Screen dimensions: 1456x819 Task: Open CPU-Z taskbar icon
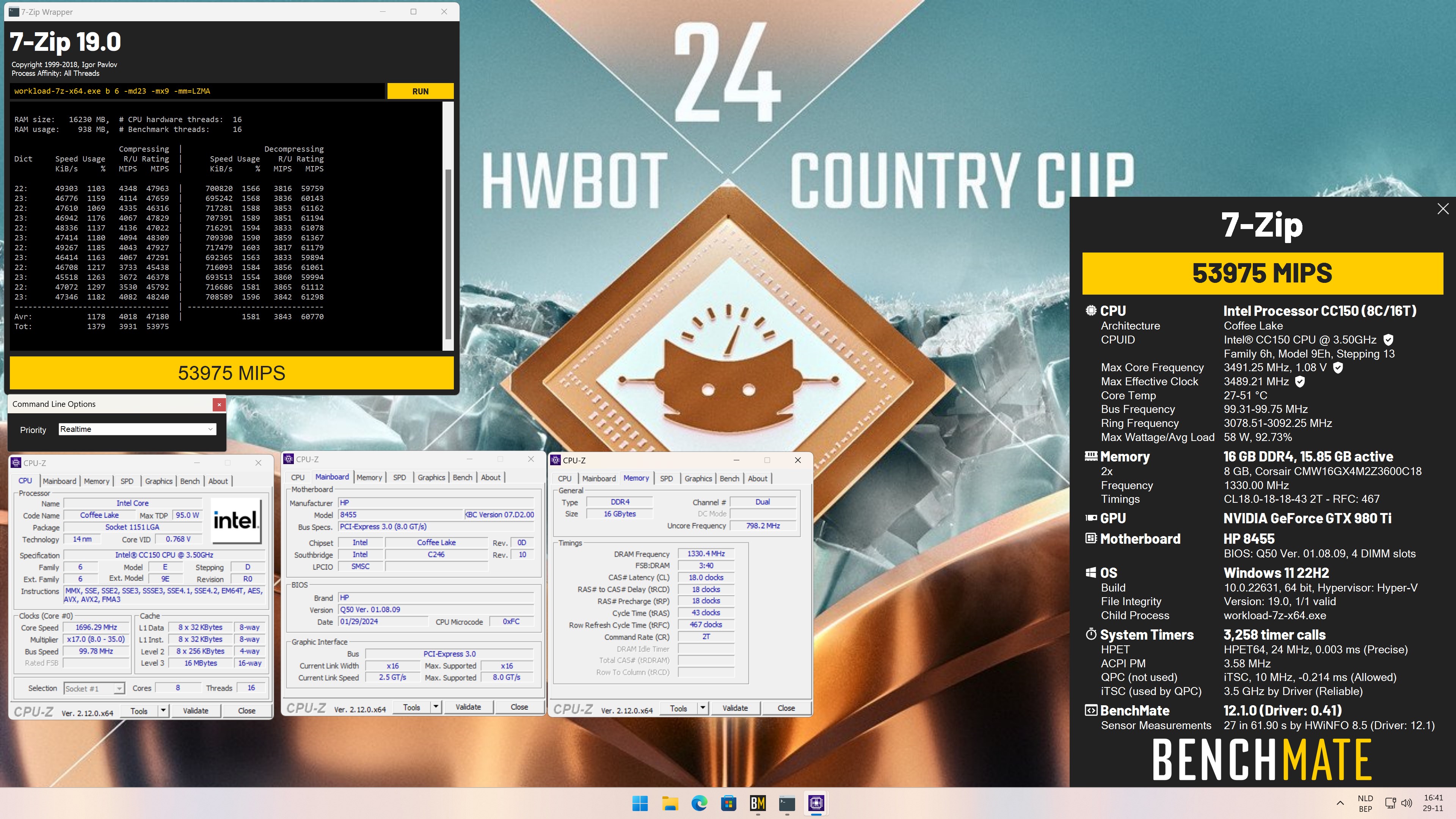pos(816,803)
